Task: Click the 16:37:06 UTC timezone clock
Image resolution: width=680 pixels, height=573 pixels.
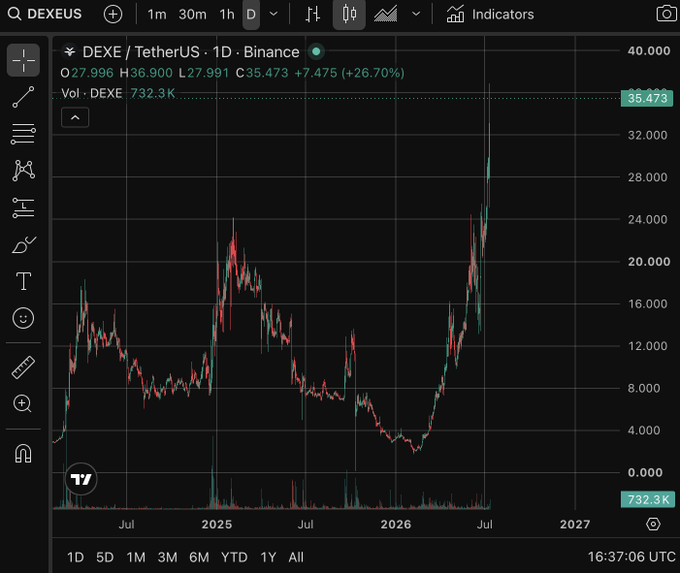Action: [631, 557]
